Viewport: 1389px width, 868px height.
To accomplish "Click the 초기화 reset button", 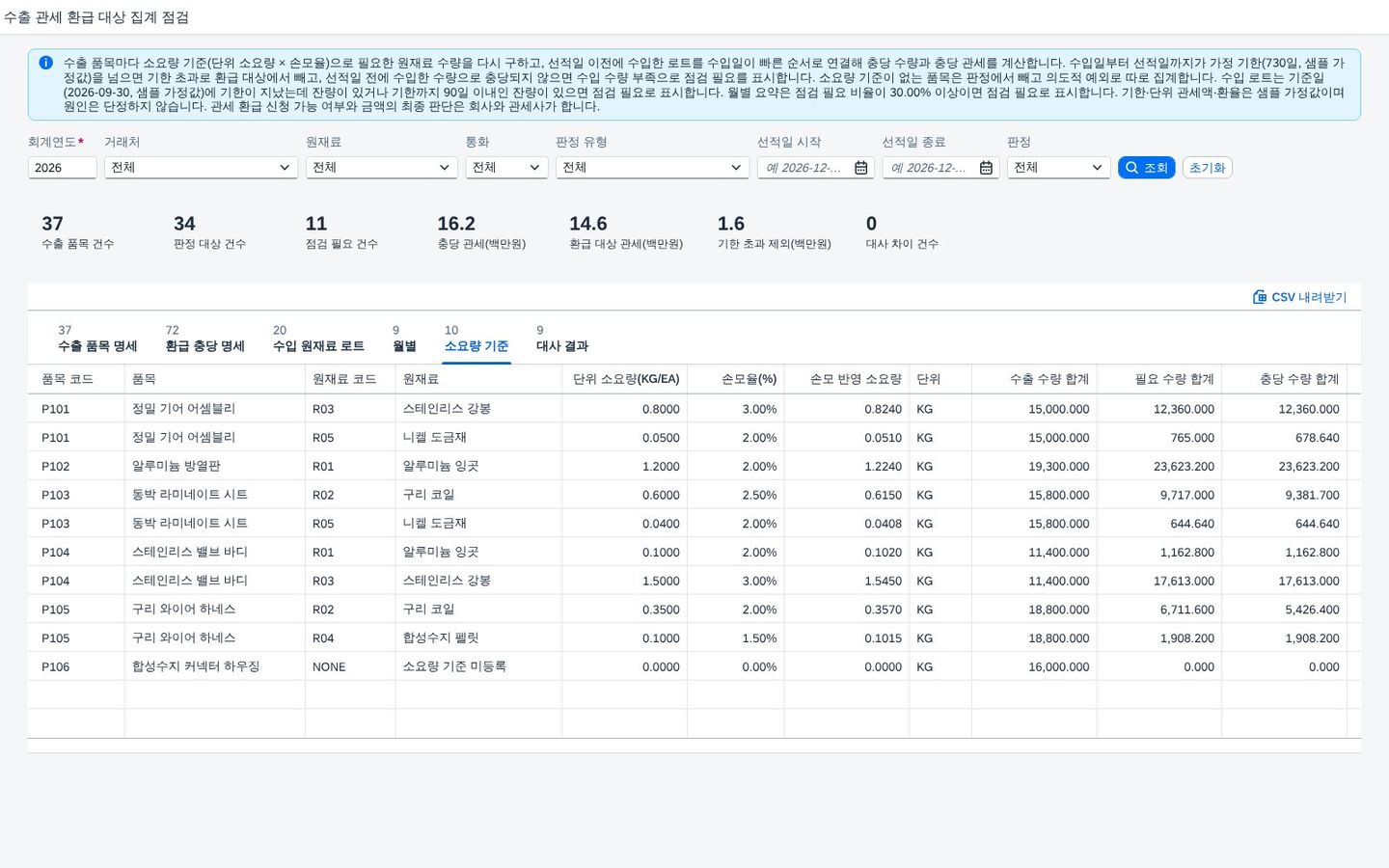I will [1207, 168].
